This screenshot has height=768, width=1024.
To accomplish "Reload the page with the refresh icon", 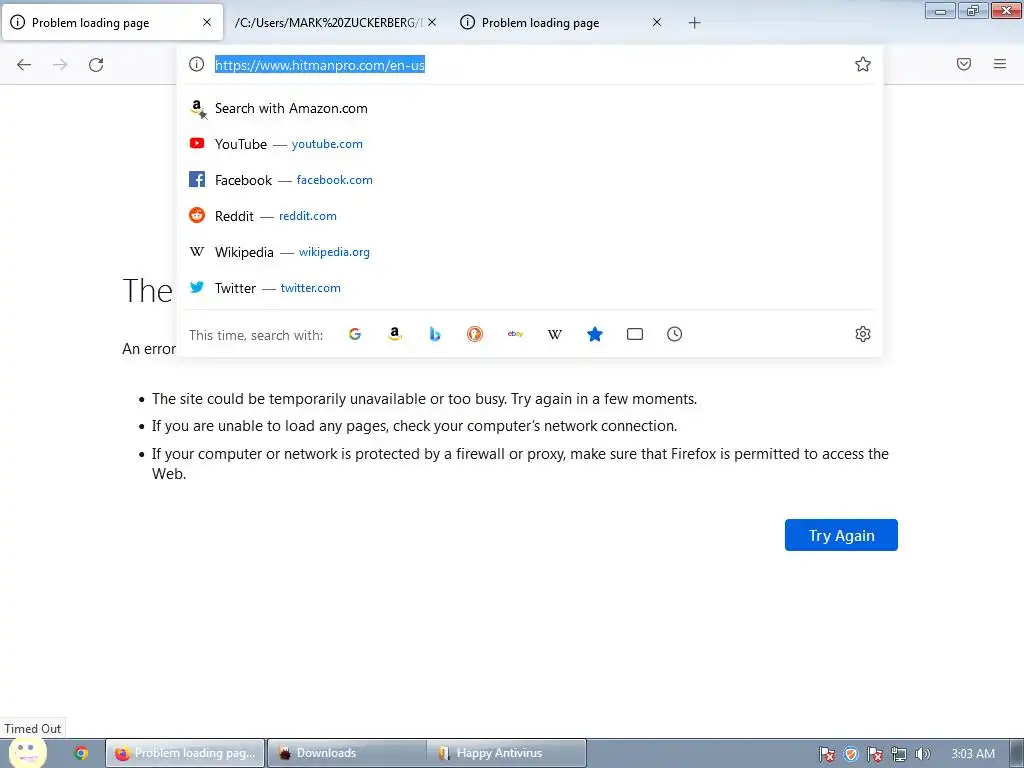I will (x=96, y=64).
